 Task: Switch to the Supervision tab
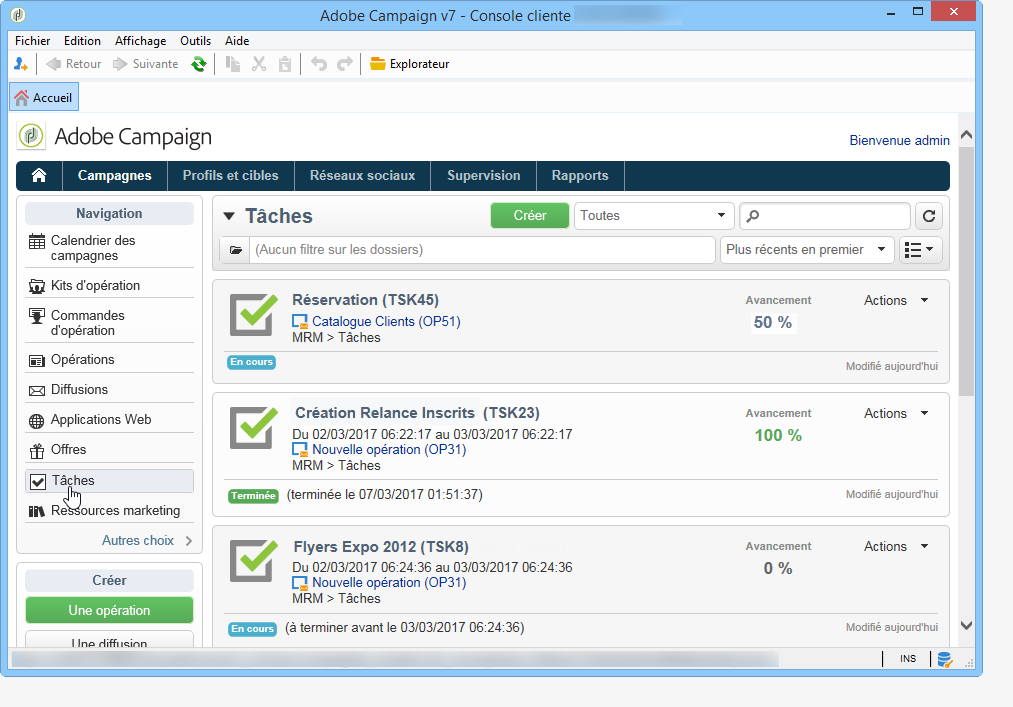click(x=484, y=176)
